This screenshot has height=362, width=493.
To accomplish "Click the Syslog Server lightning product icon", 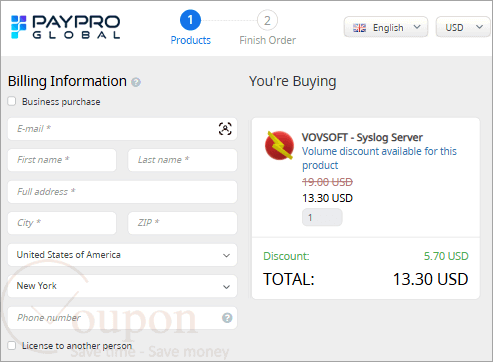I will (x=279, y=145).
